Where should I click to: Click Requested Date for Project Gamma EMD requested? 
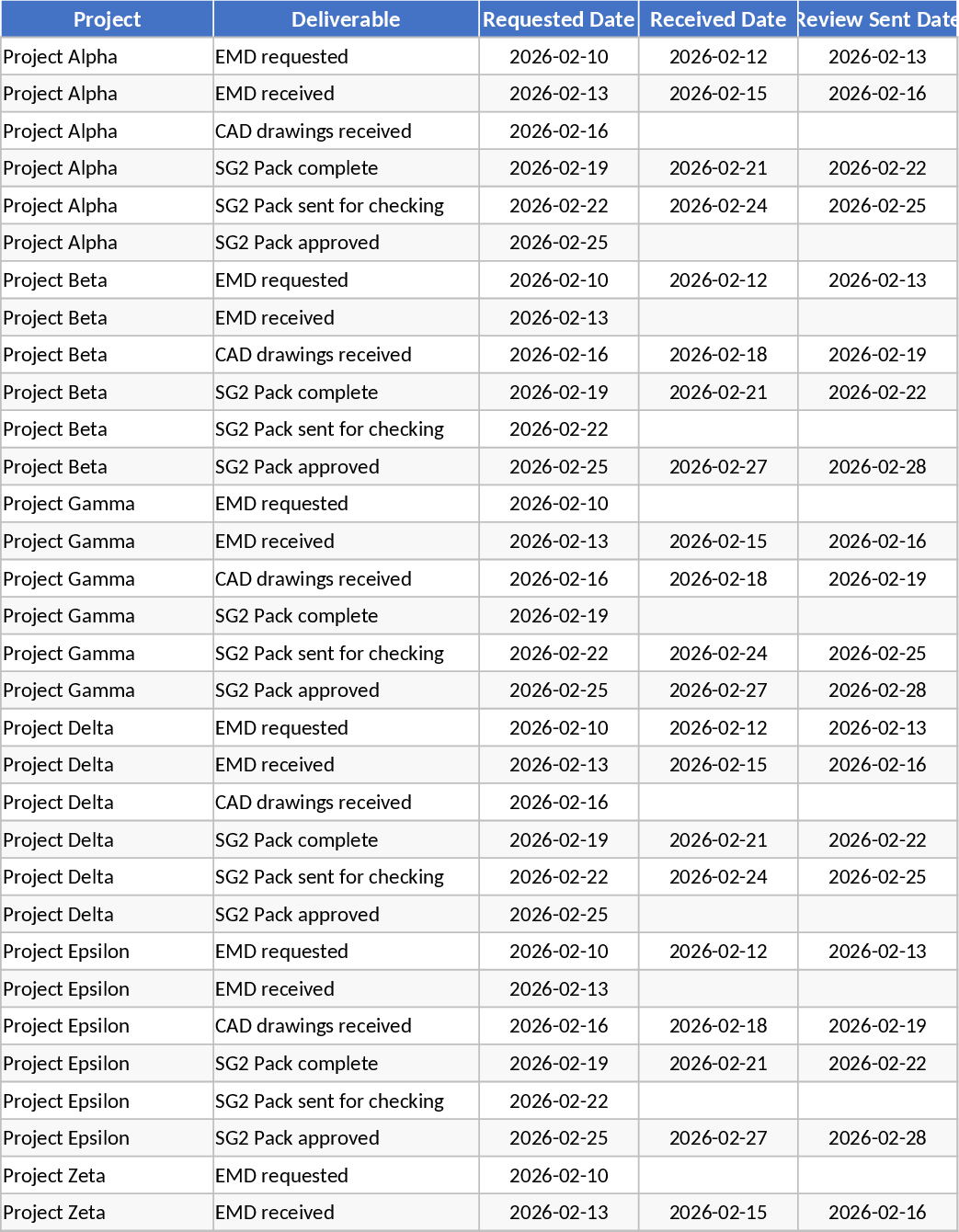[x=558, y=504]
